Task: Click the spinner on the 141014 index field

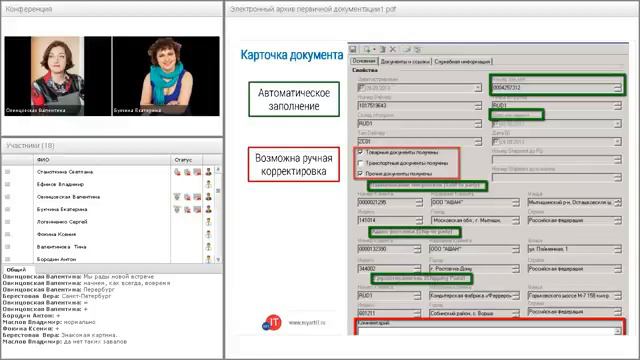Action: 419,220
